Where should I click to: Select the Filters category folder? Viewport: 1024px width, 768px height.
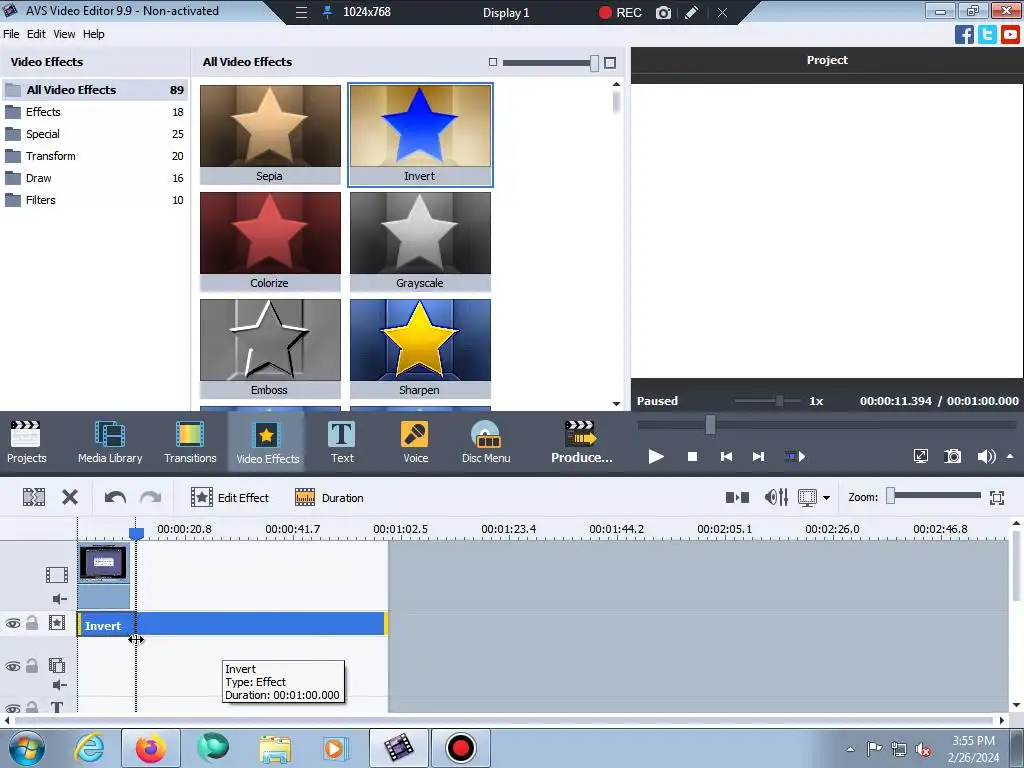95,200
